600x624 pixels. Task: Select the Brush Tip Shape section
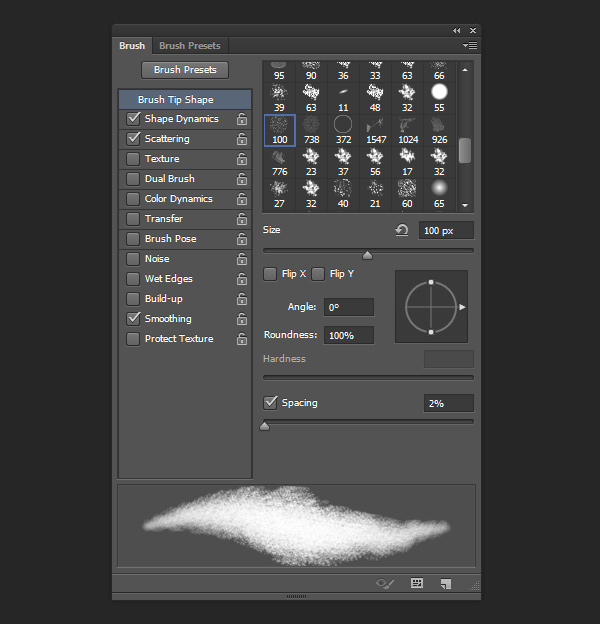[176, 100]
